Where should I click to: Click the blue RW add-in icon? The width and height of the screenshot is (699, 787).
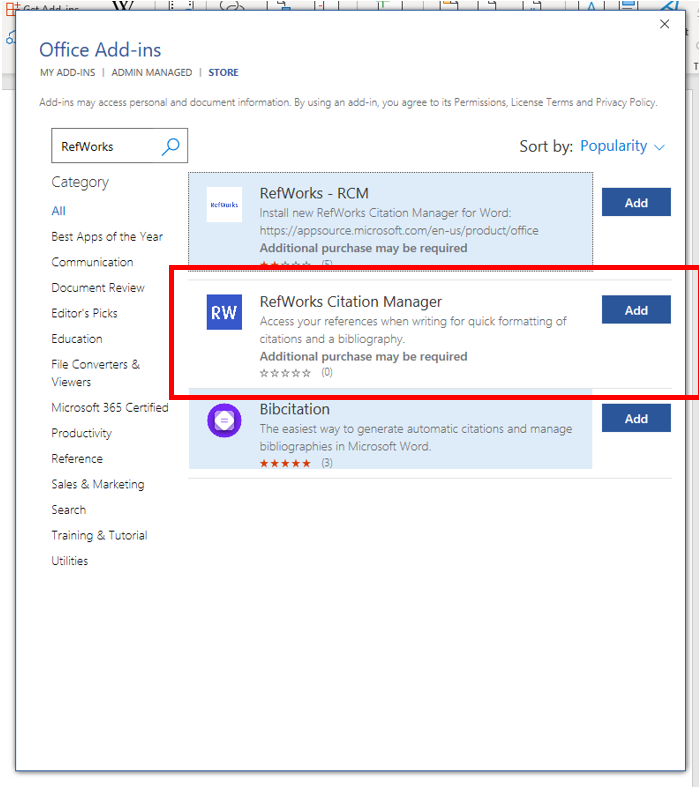click(224, 312)
